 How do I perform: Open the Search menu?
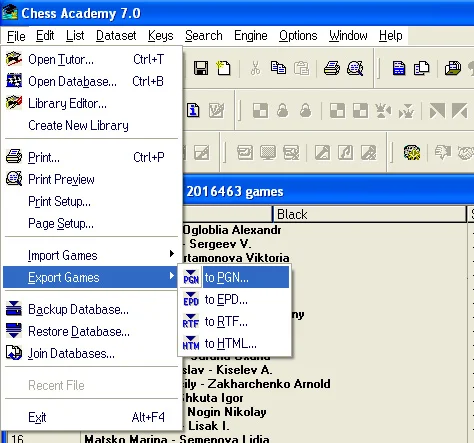coord(204,36)
